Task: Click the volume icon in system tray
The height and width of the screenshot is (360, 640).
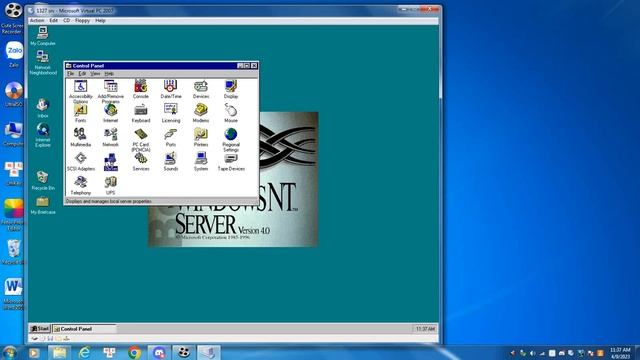Action: point(533,353)
